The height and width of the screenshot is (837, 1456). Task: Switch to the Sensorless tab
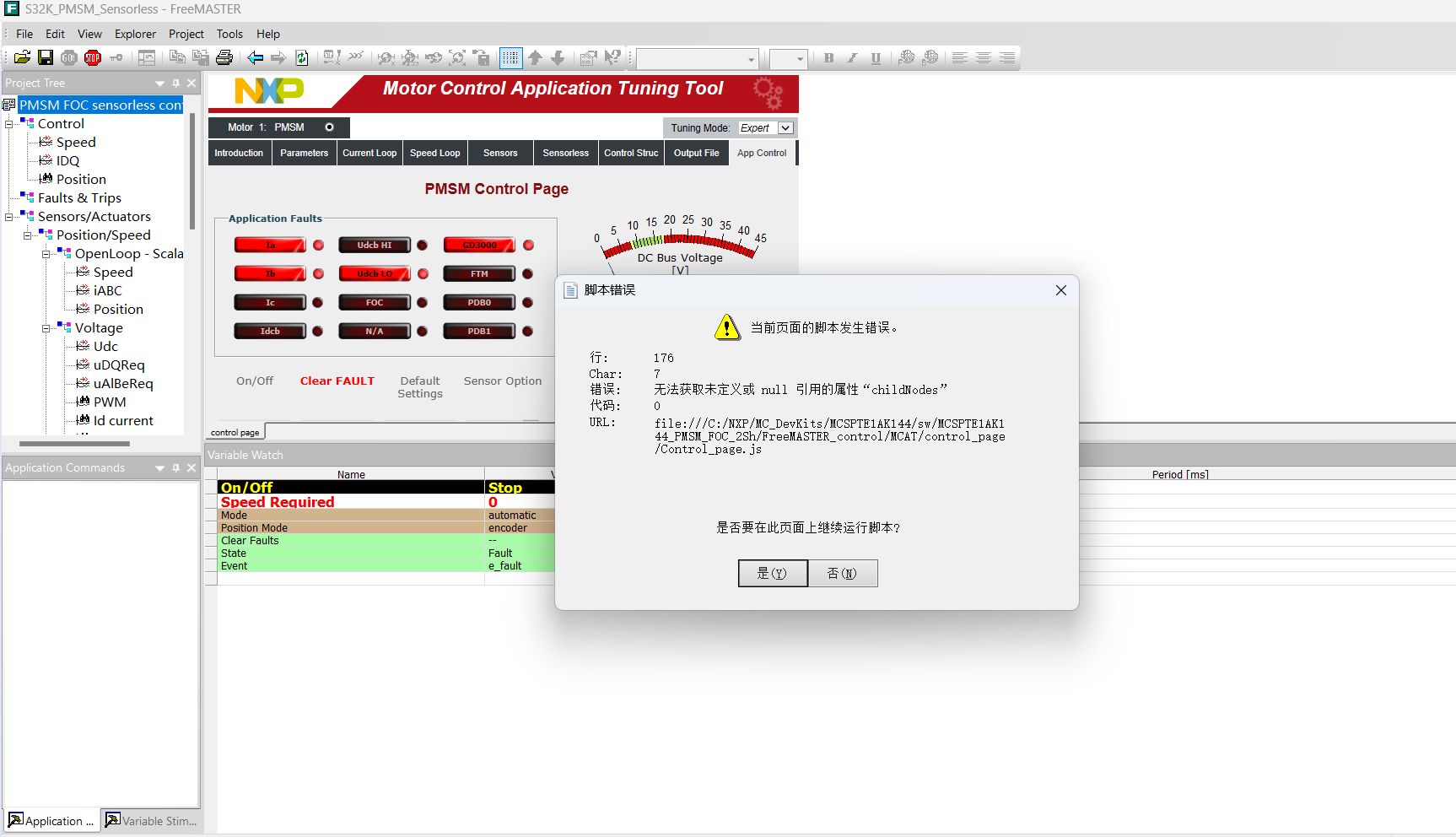tap(564, 153)
